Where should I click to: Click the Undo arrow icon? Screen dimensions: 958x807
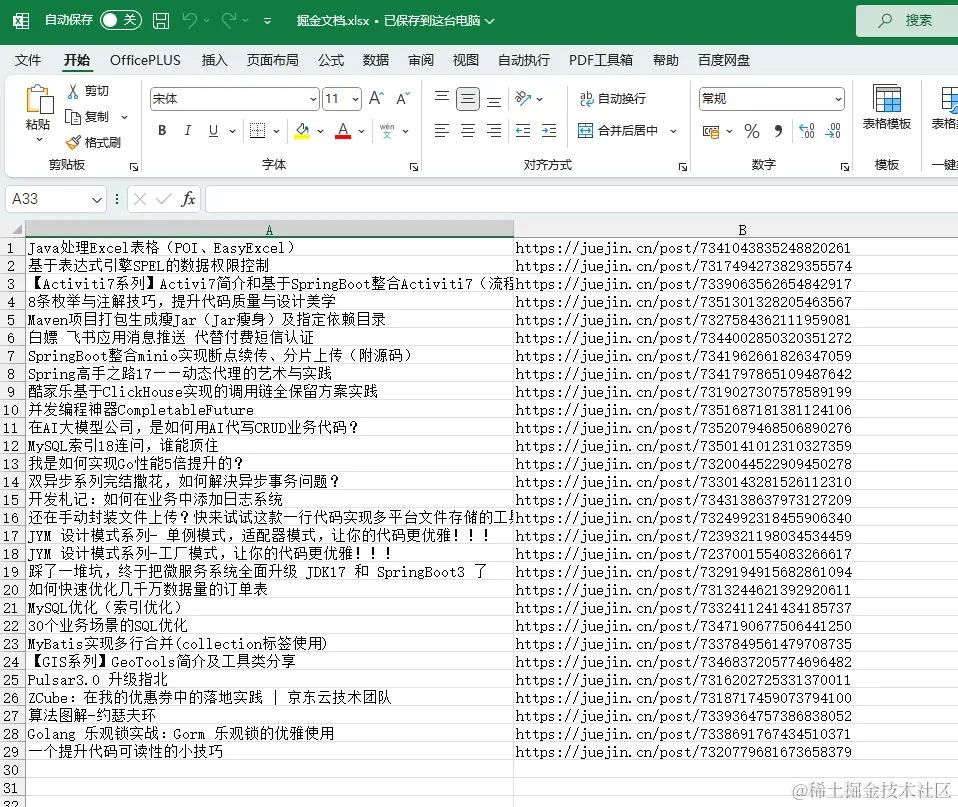pyautogui.click(x=189, y=21)
